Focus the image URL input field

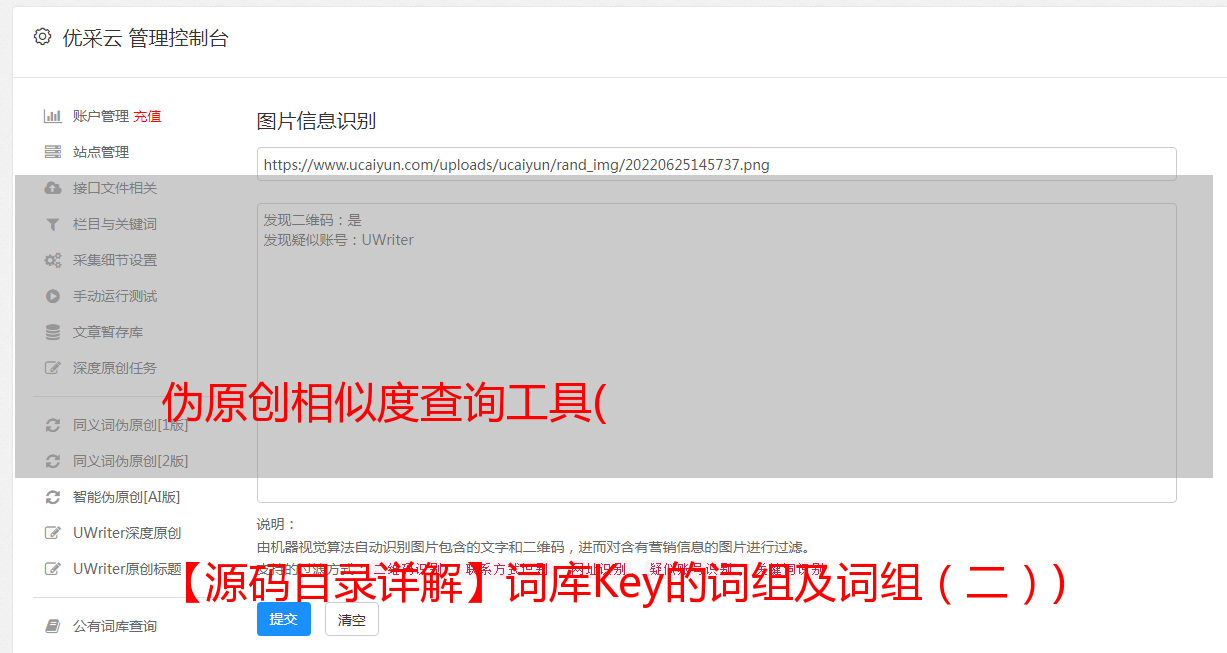click(716, 164)
